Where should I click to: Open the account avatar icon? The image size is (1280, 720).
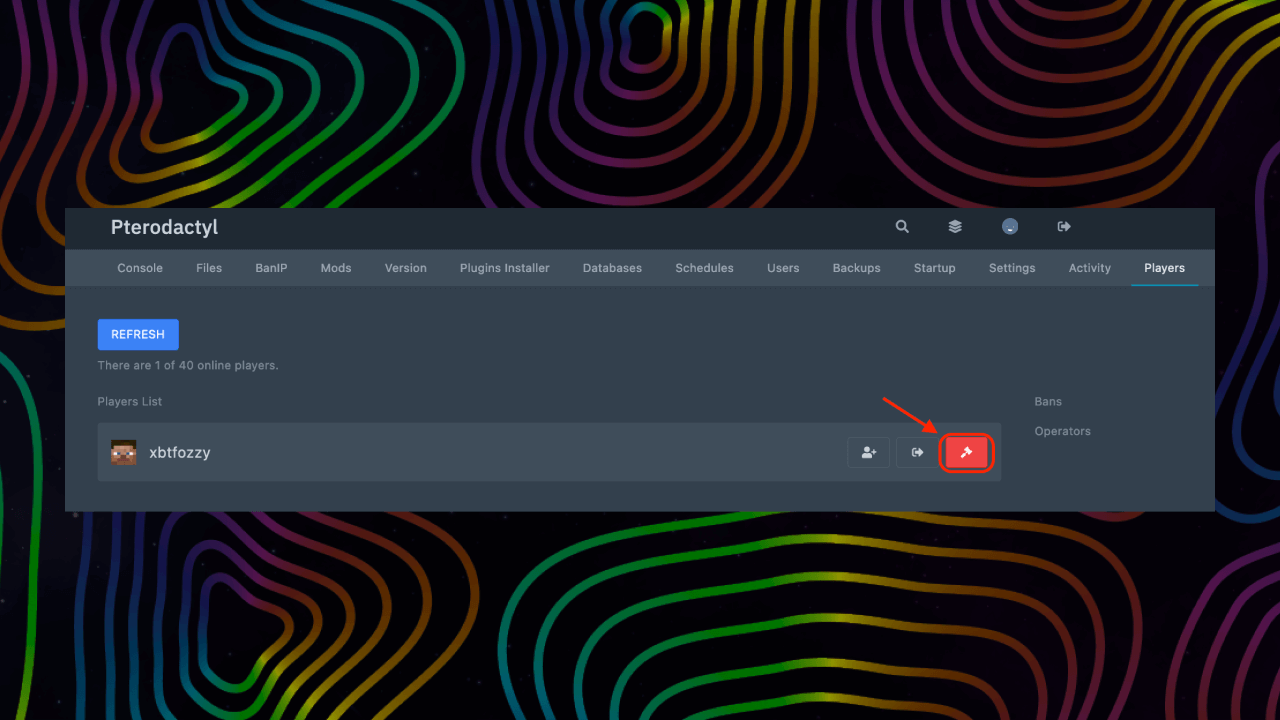1010,227
